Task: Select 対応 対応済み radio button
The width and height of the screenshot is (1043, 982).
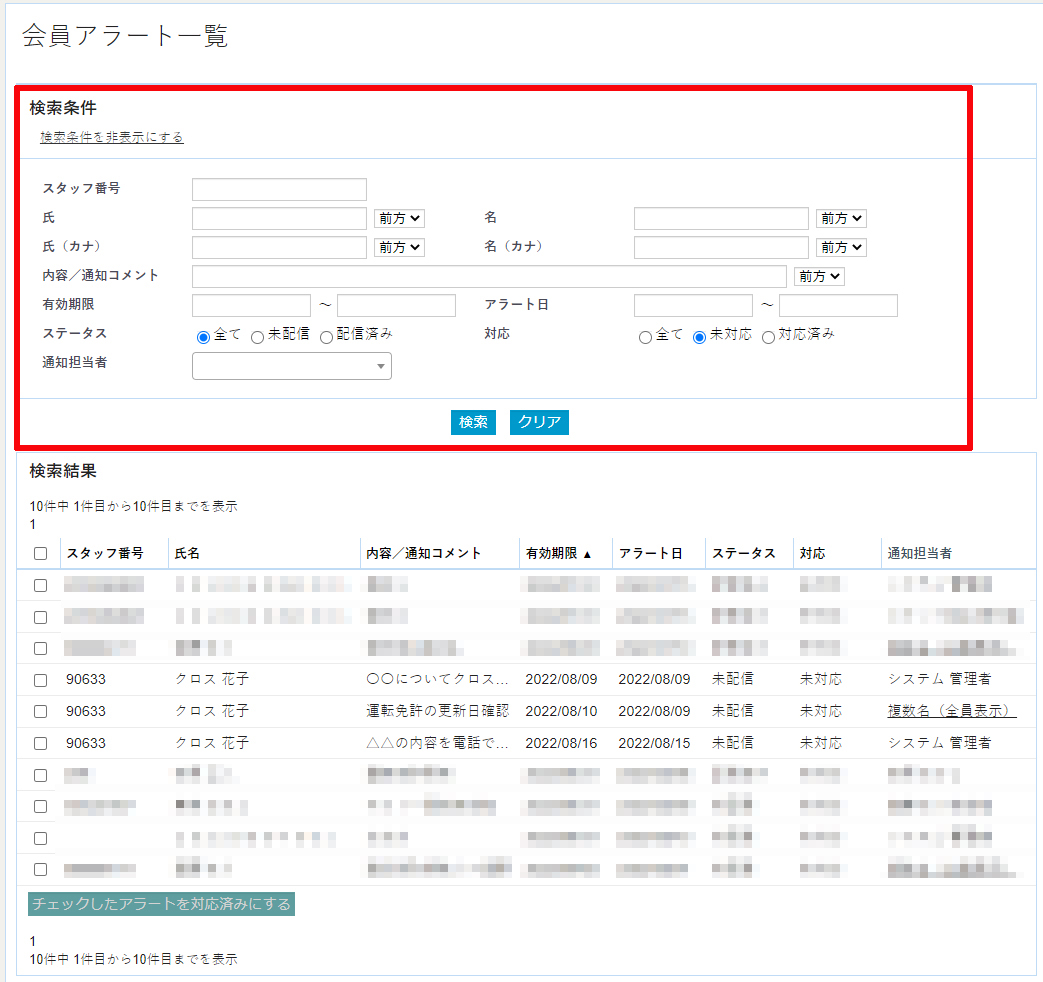Action: coord(768,337)
